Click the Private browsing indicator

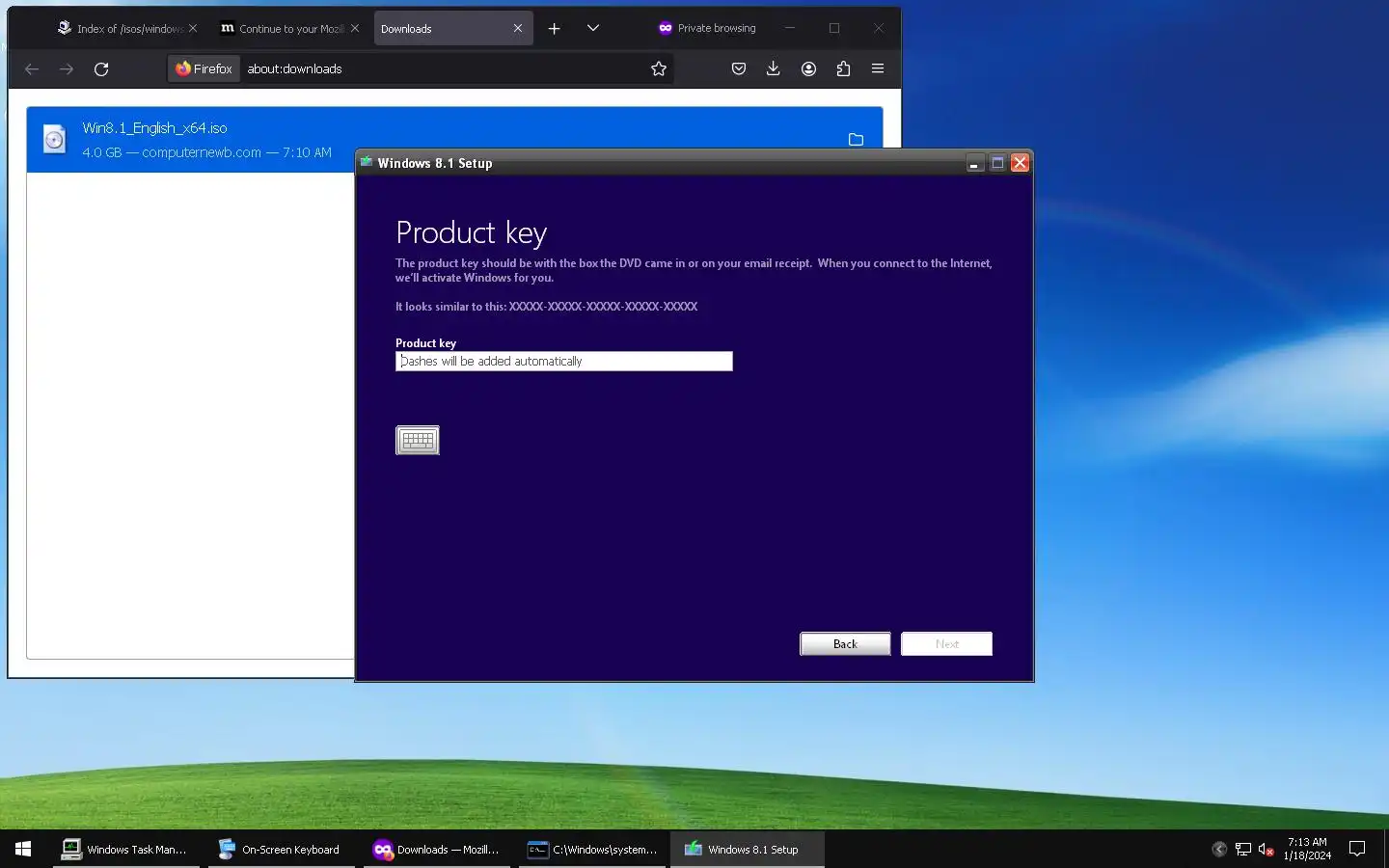coord(707,28)
